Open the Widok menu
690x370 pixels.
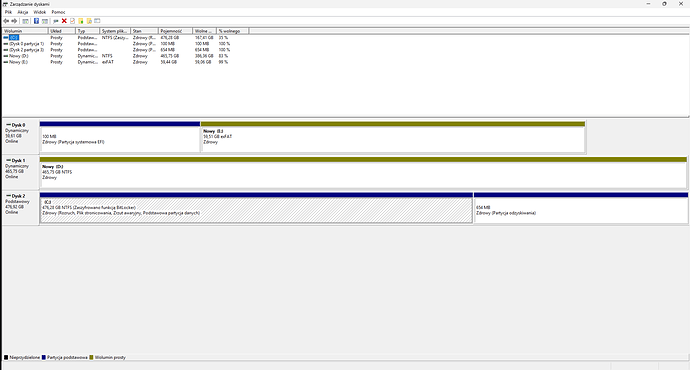click(40, 12)
